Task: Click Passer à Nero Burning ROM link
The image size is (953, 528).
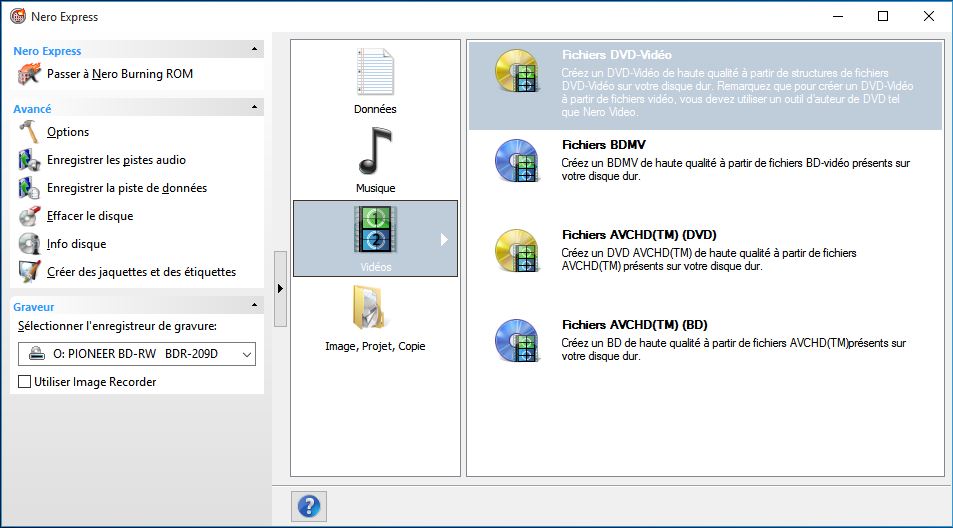Action: point(120,74)
